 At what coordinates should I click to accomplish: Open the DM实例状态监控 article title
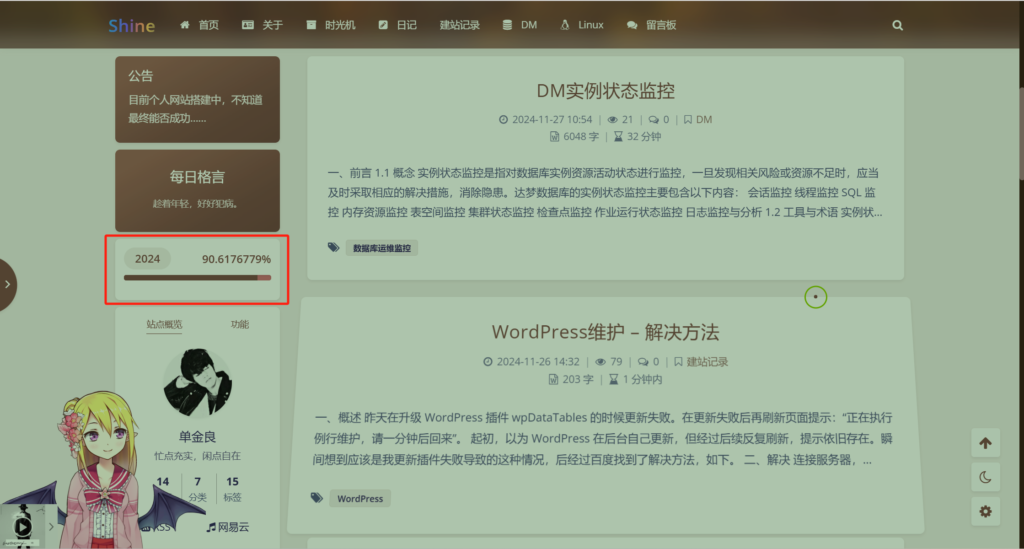pyautogui.click(x=605, y=91)
